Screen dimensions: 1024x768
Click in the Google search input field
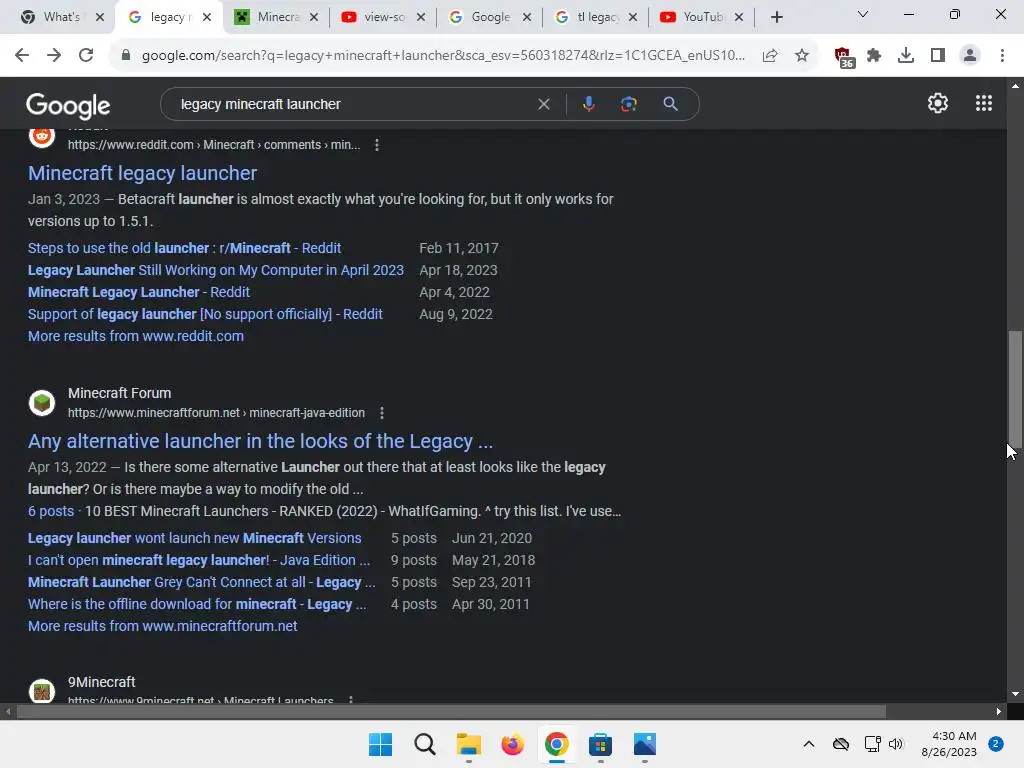coord(353,104)
